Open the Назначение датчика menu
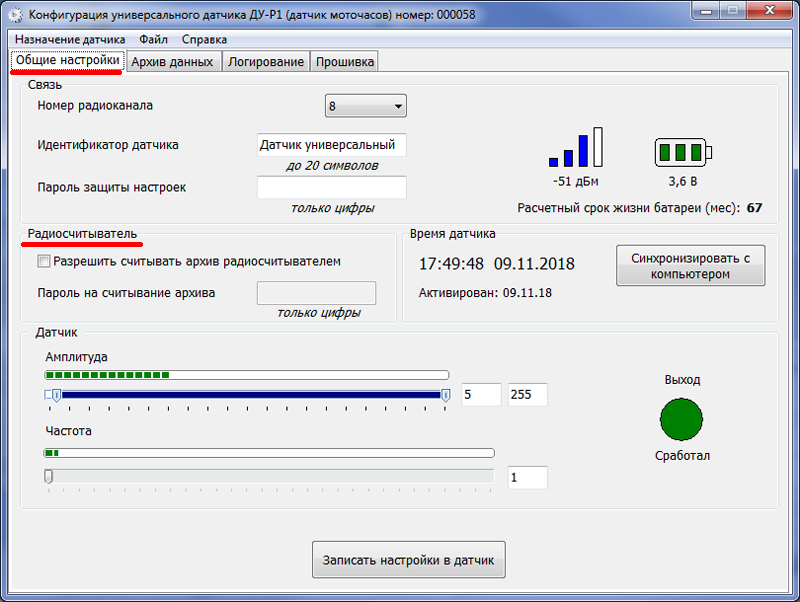The height and width of the screenshot is (602, 800). pyautogui.click(x=70, y=39)
